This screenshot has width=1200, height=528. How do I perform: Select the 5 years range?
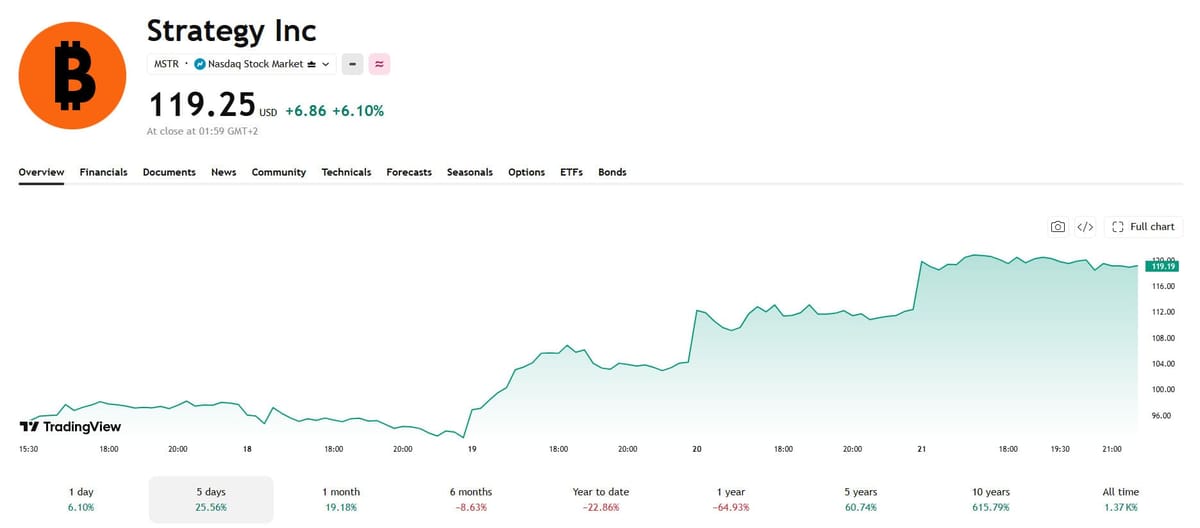860,499
